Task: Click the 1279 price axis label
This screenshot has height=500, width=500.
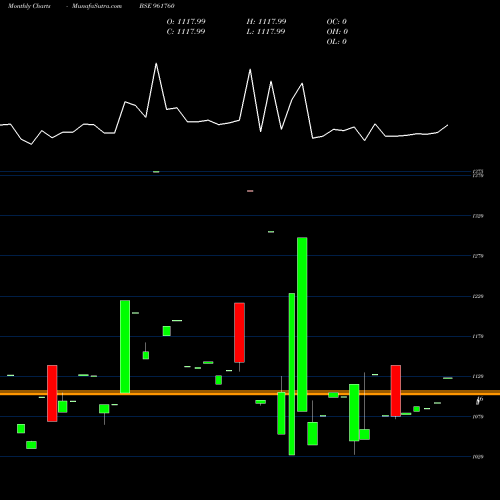Action: tap(478, 256)
